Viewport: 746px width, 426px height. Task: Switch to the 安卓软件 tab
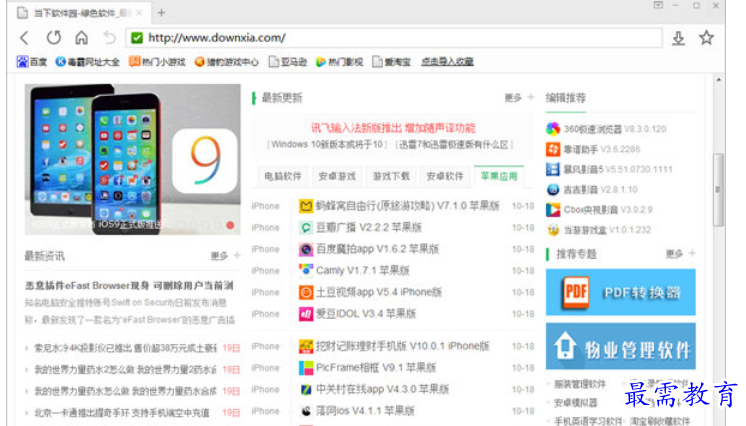[444, 177]
